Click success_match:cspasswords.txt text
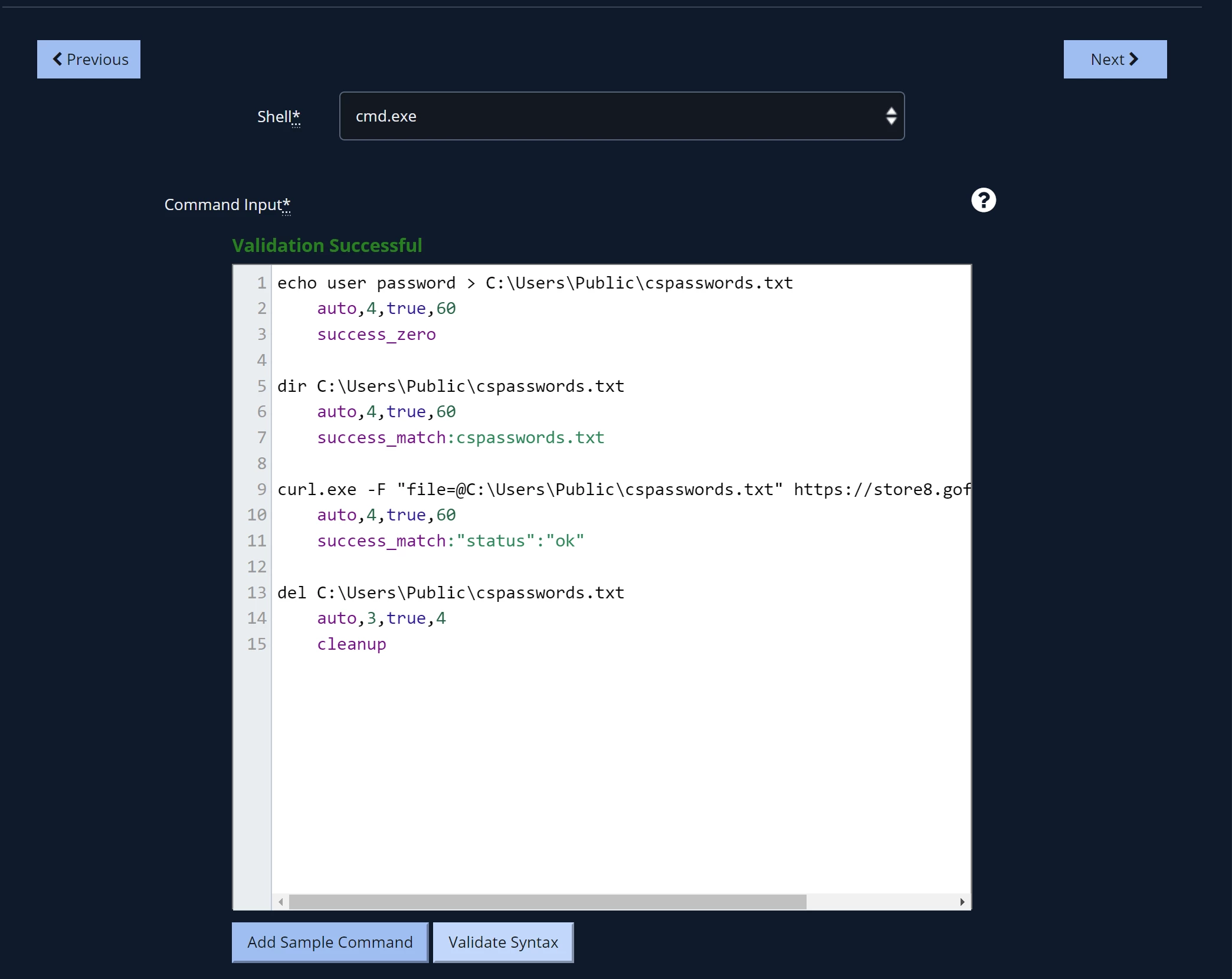 coord(461,438)
